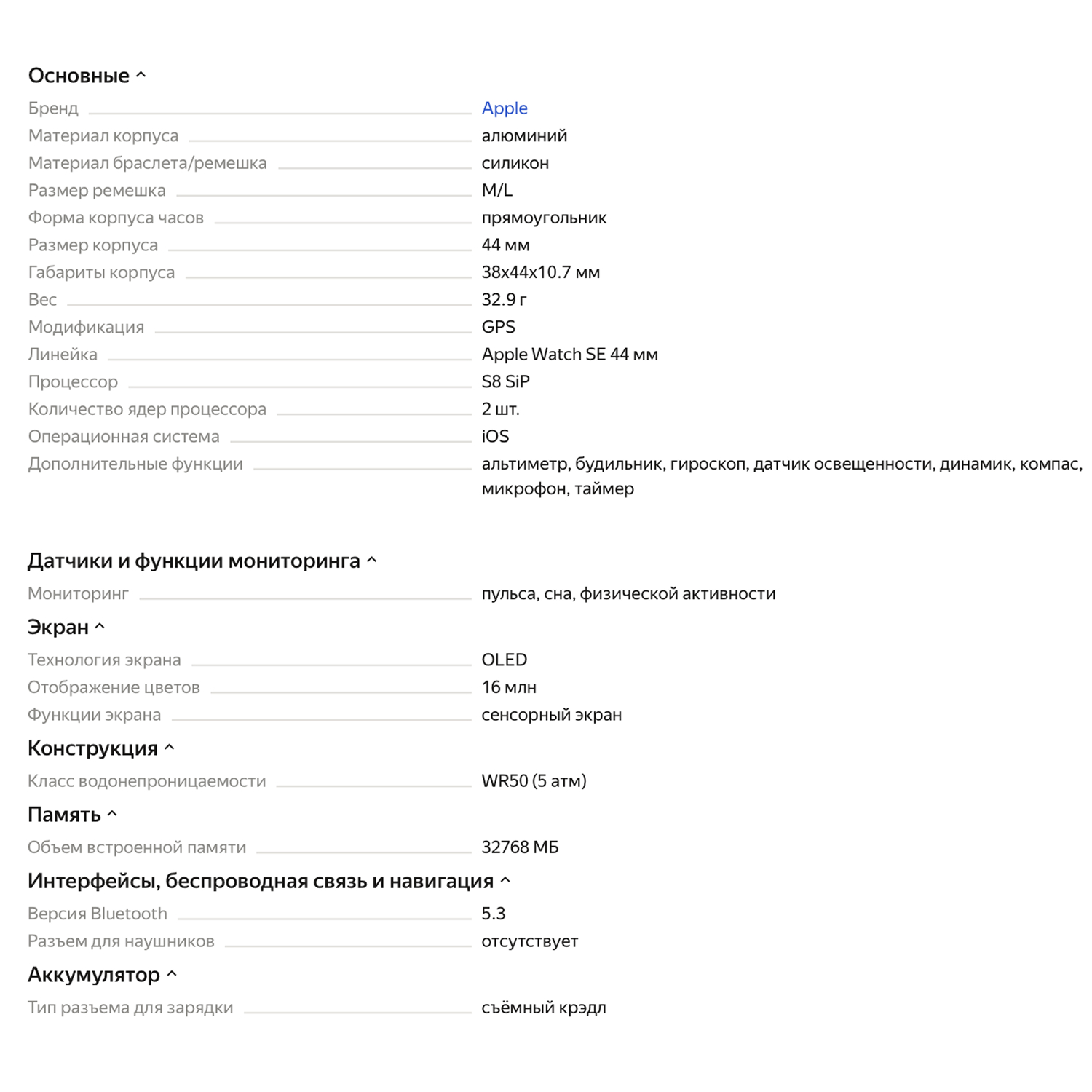Open the Apple brand link
Image resolution: width=1092 pixels, height=1092 pixels.
pos(505,108)
